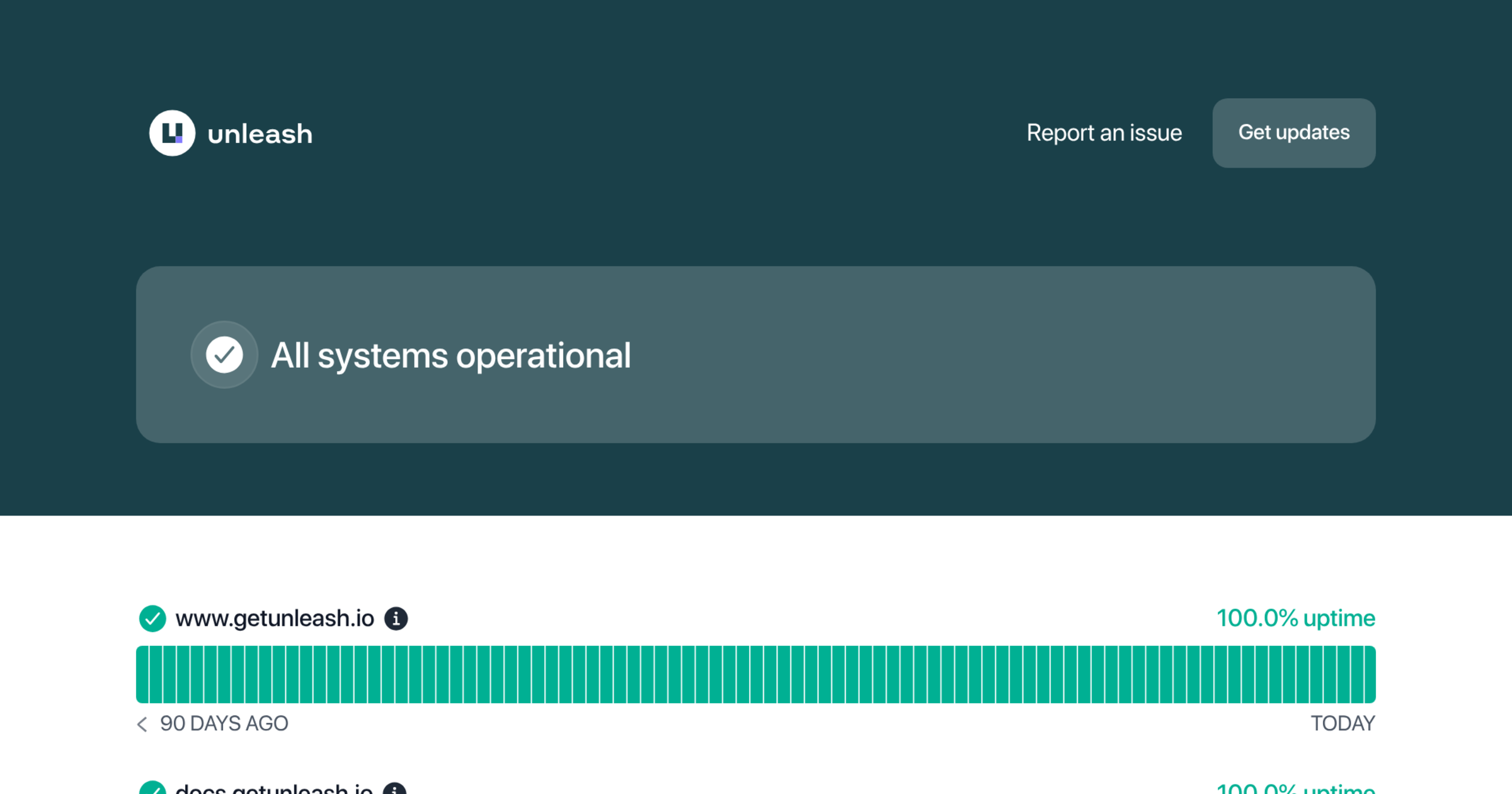This screenshot has width=1512, height=794.
Task: Open the www.getunleash.io monitor name
Action: tap(275, 618)
